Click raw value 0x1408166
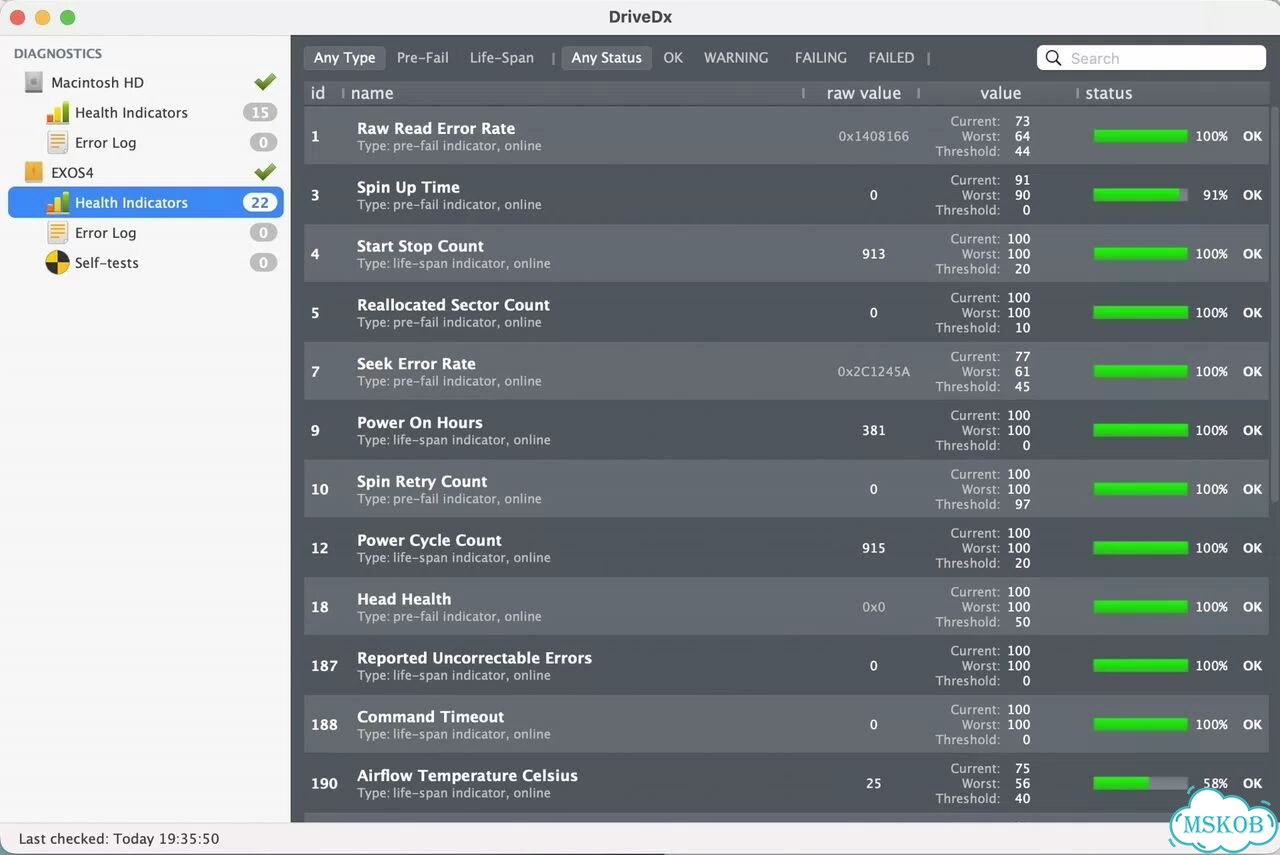1280x855 pixels. [x=873, y=136]
